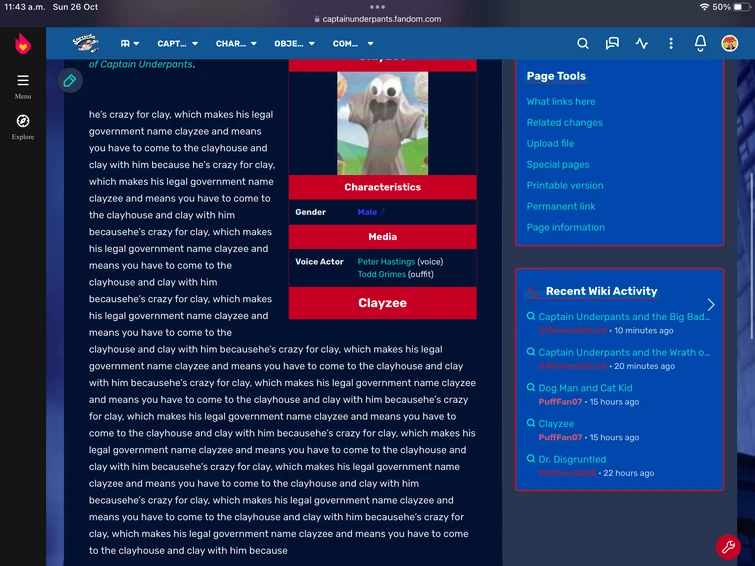
Task: Click the Page Tools heading
Action: click(556, 76)
